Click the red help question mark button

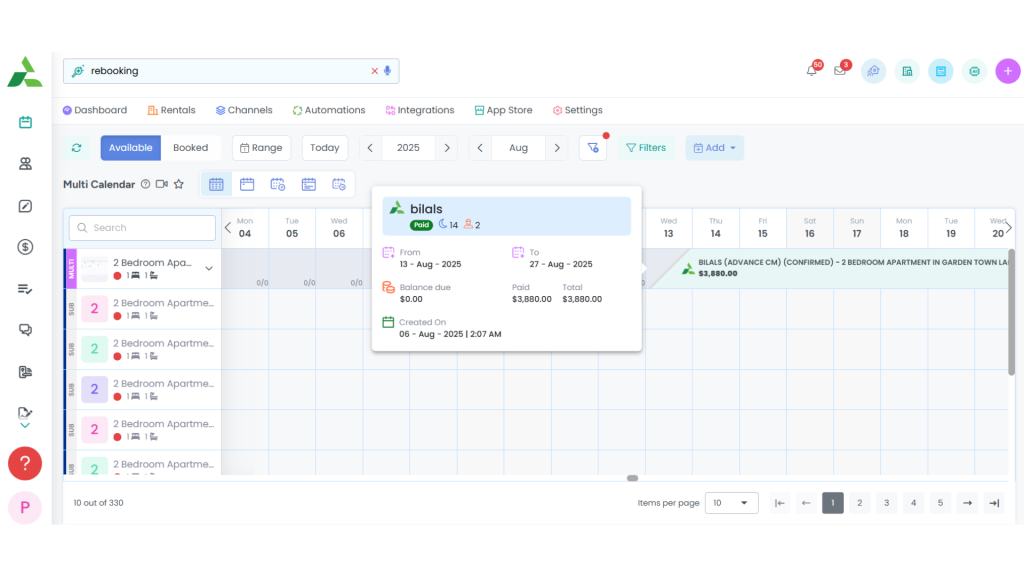25,464
